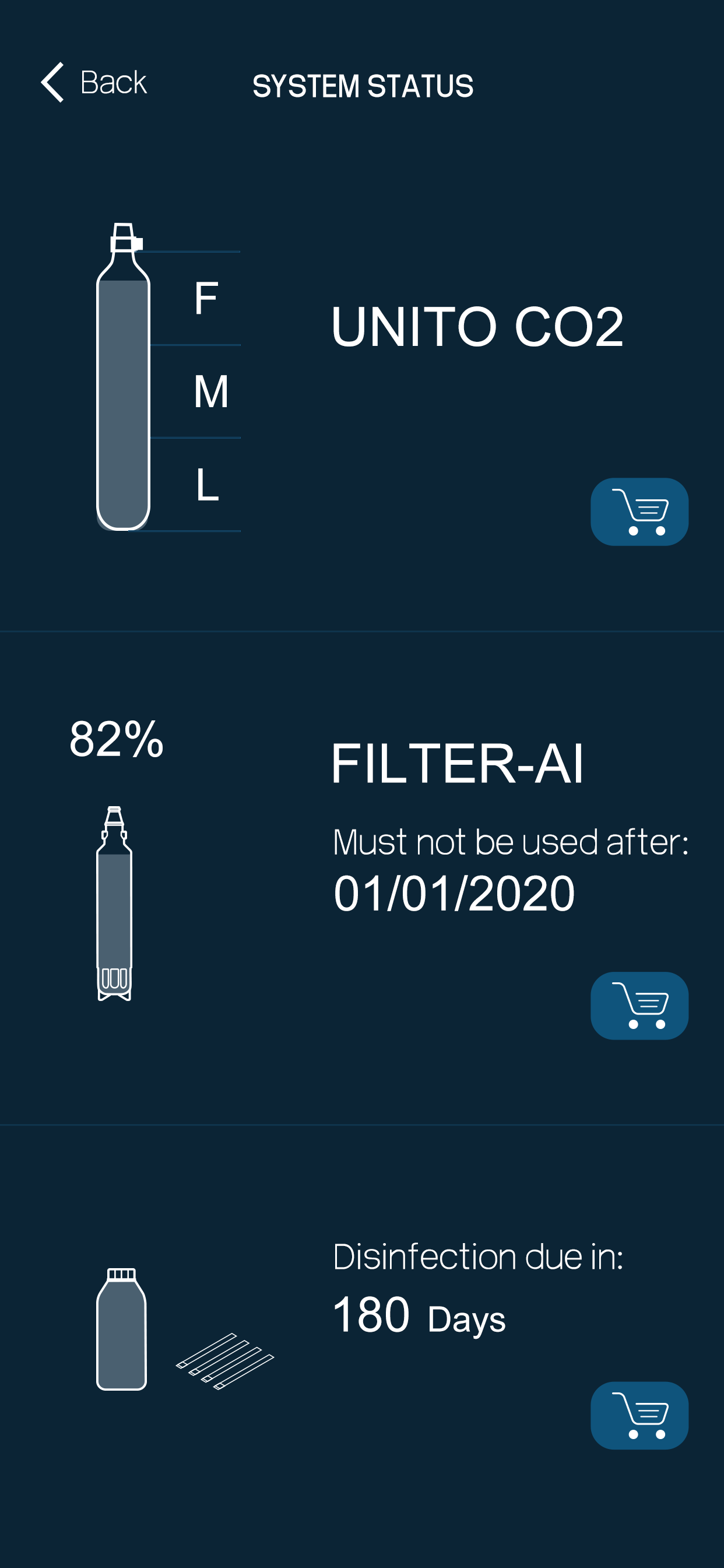Select the L level on CO2 gauge

pos(207,485)
